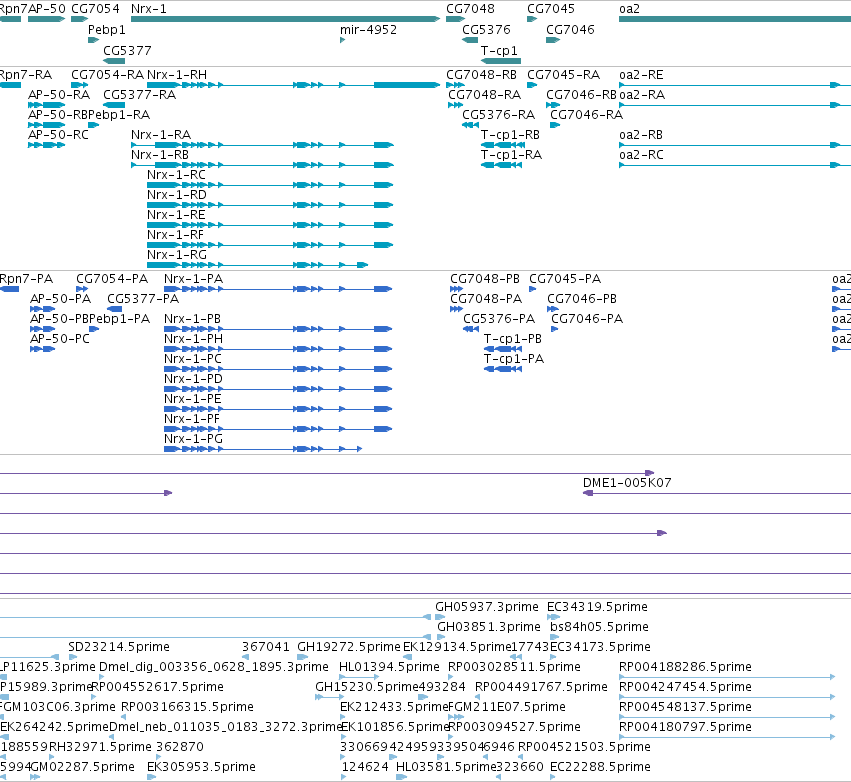The image size is (851, 782).
Task: Click the Nrx-1-PA protein label
Action: click(x=193, y=278)
